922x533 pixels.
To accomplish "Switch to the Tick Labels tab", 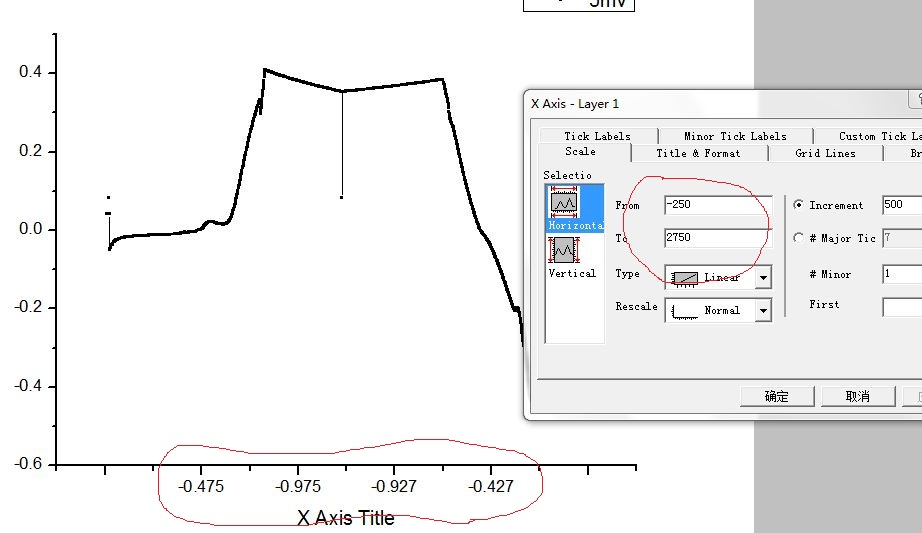I will (x=597, y=136).
